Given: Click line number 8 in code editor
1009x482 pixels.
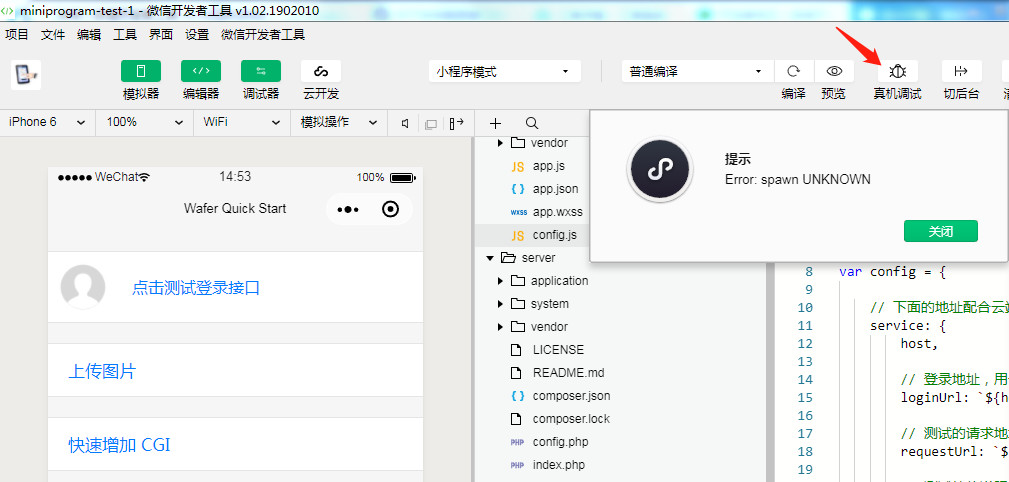Looking at the screenshot, I should pyautogui.click(x=809, y=272).
